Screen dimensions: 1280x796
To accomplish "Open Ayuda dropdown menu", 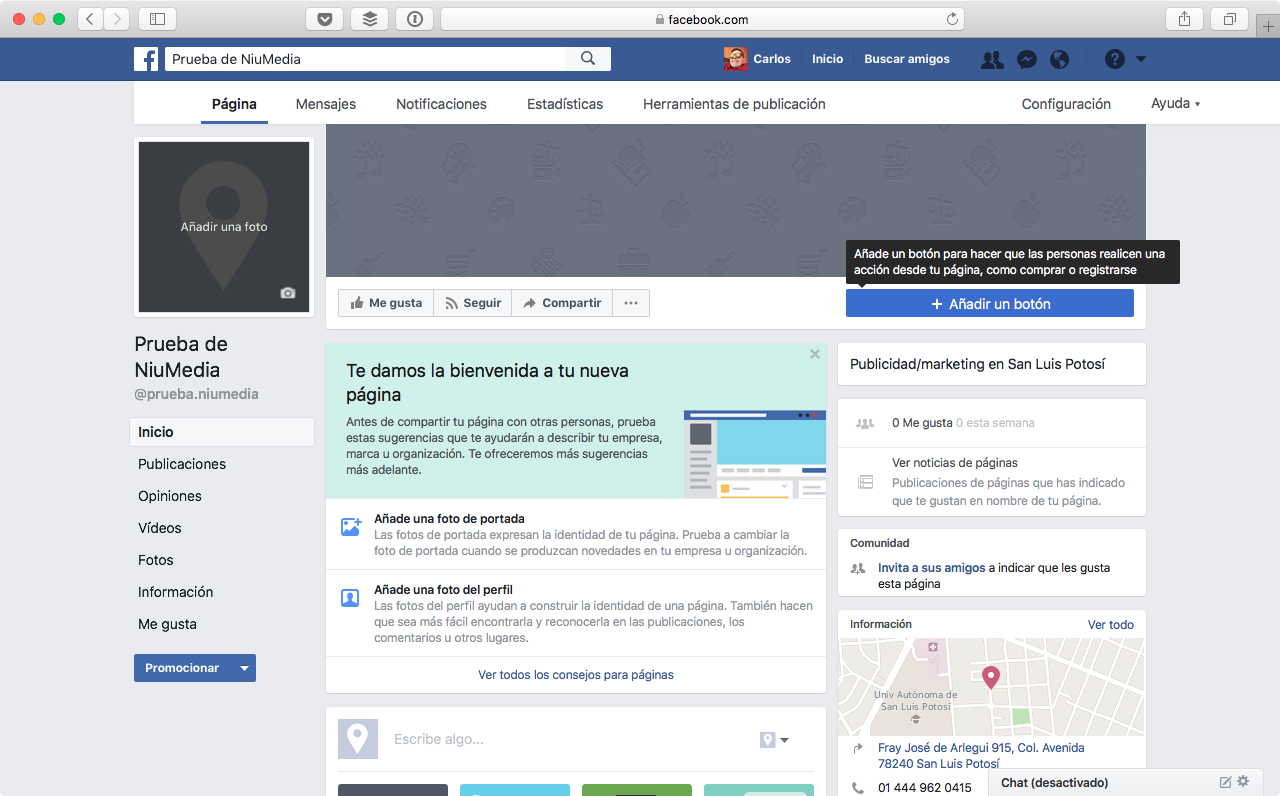I will pyautogui.click(x=1175, y=104).
